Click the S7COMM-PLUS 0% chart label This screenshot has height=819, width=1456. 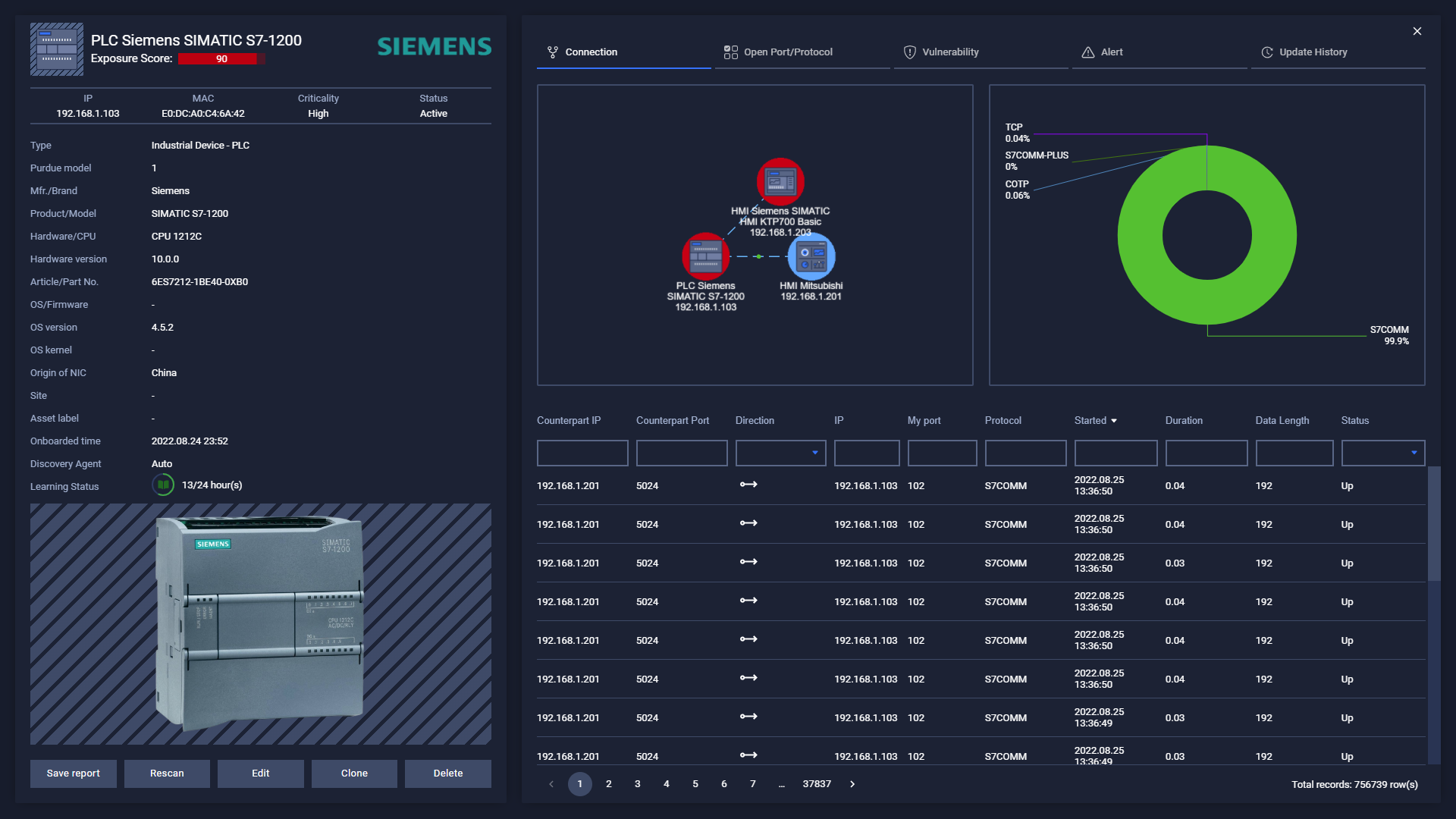(1037, 161)
